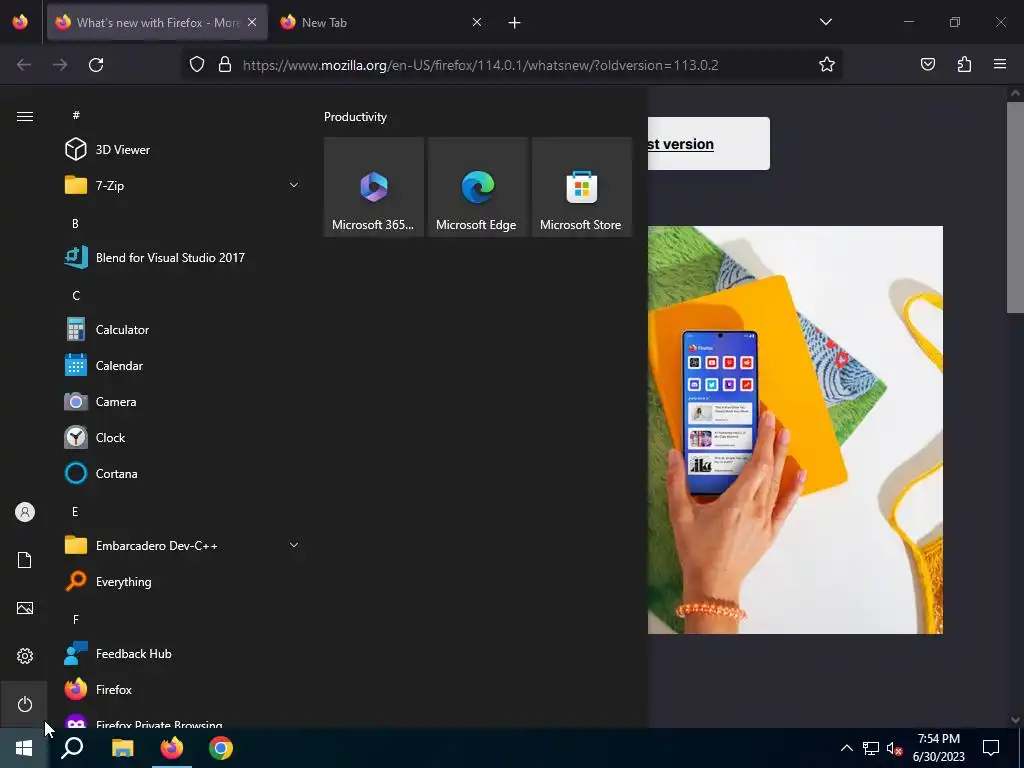Expand the Start menu hamburger navigation
The width and height of the screenshot is (1024, 768).
click(25, 116)
